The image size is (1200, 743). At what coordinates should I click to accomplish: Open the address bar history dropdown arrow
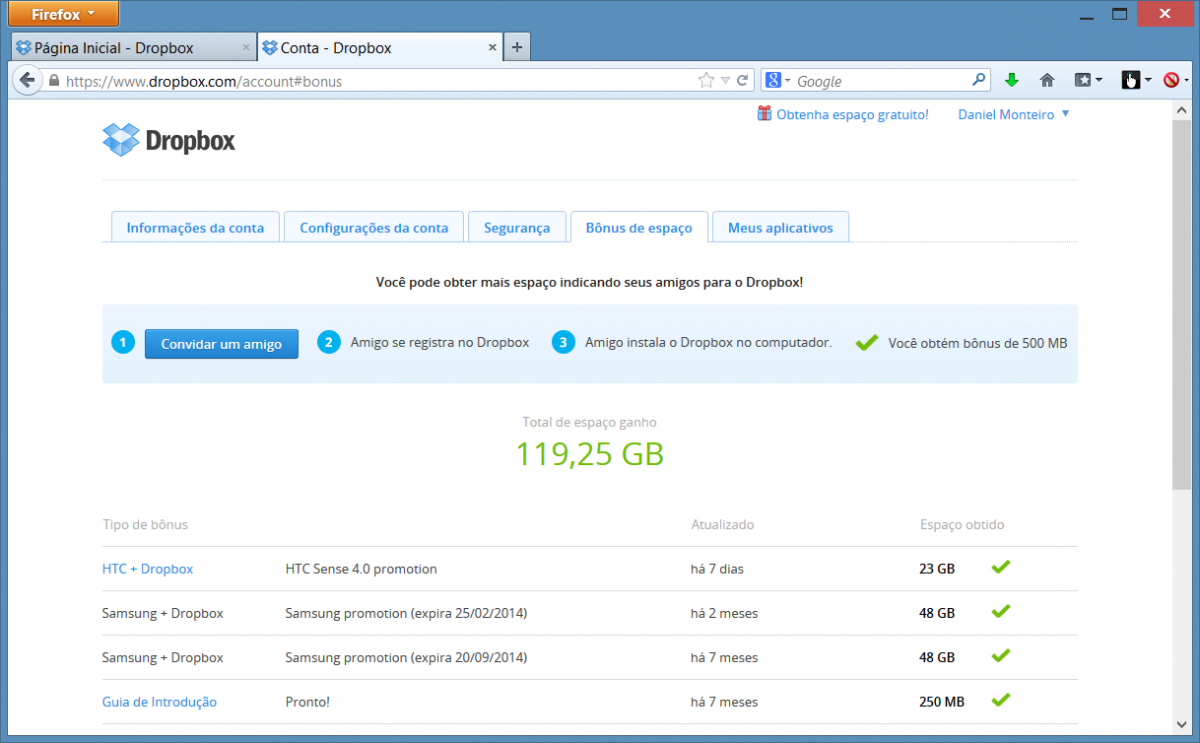pyautogui.click(x=725, y=81)
